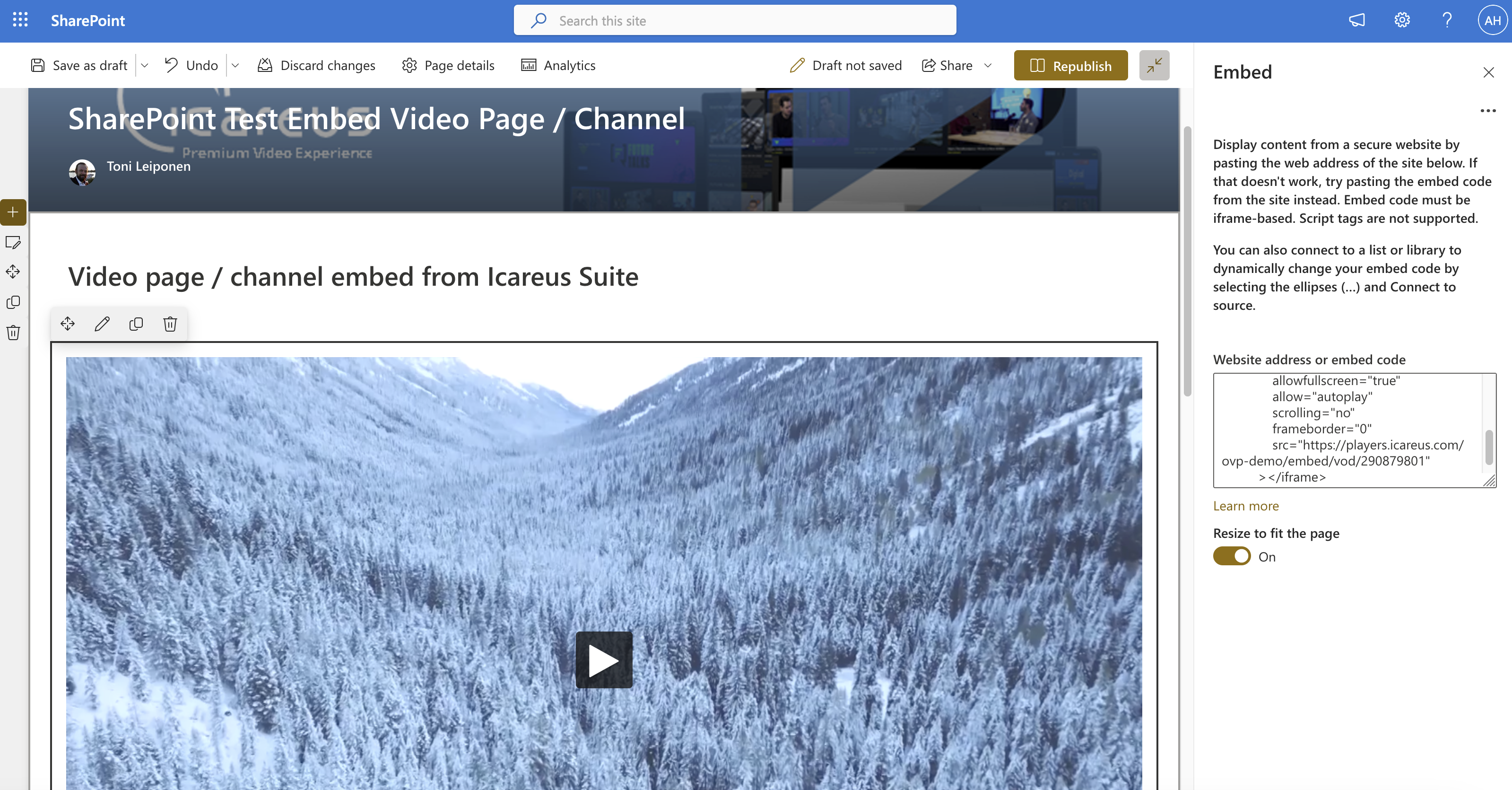Open the Learn more link
Viewport: 1512px width, 790px height.
tap(1245, 506)
